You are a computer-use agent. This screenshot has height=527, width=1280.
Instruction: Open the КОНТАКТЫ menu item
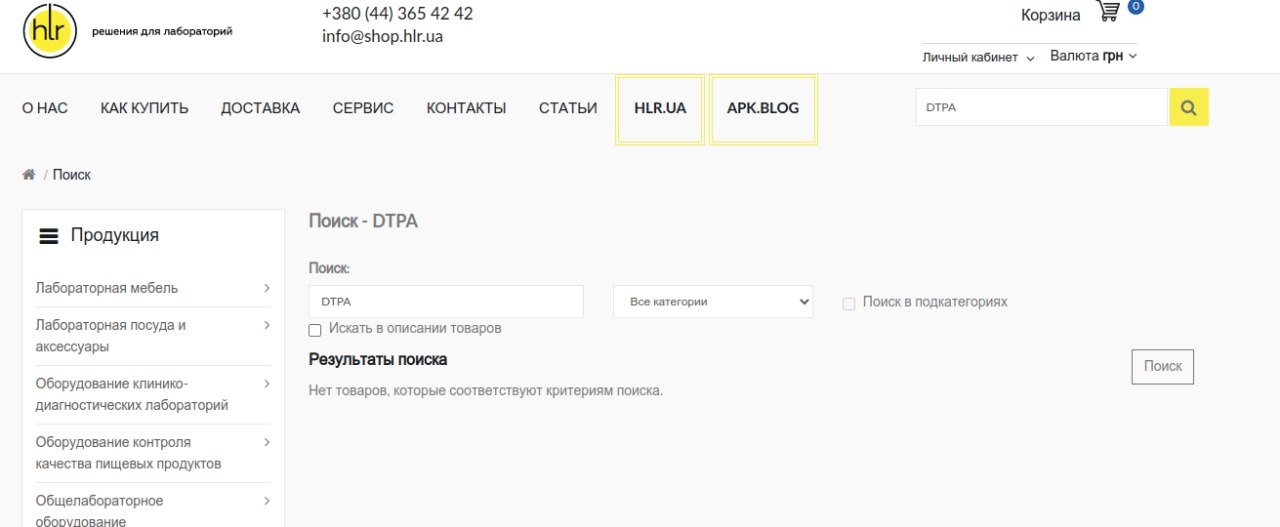466,108
